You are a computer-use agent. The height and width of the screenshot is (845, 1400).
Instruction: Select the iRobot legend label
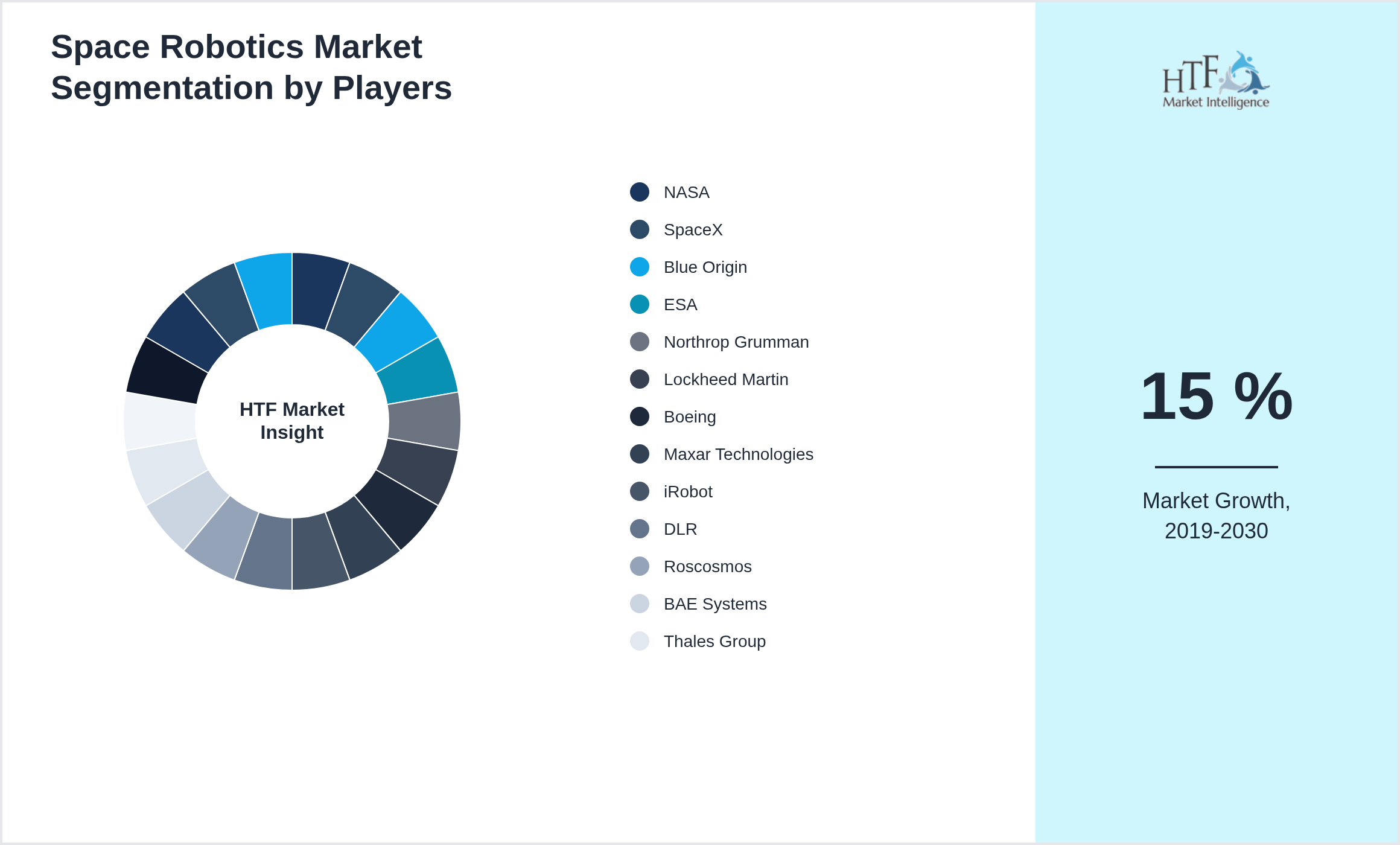point(688,492)
